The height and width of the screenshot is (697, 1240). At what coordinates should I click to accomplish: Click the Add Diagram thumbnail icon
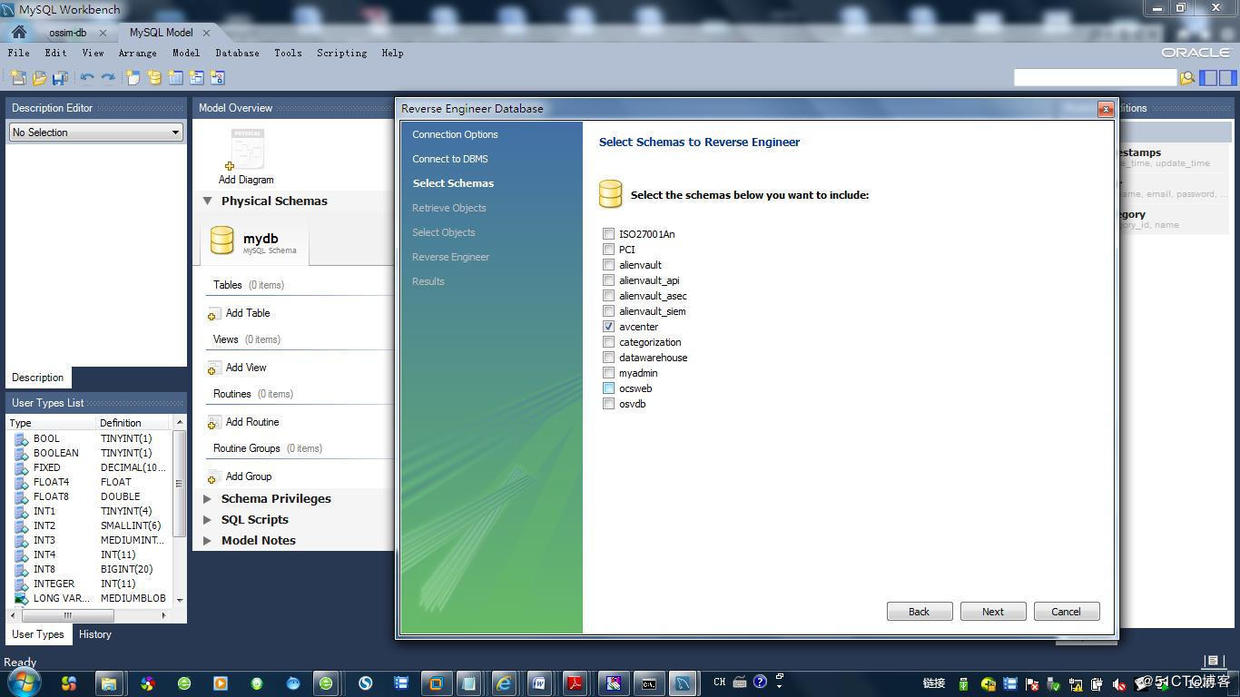(246, 150)
